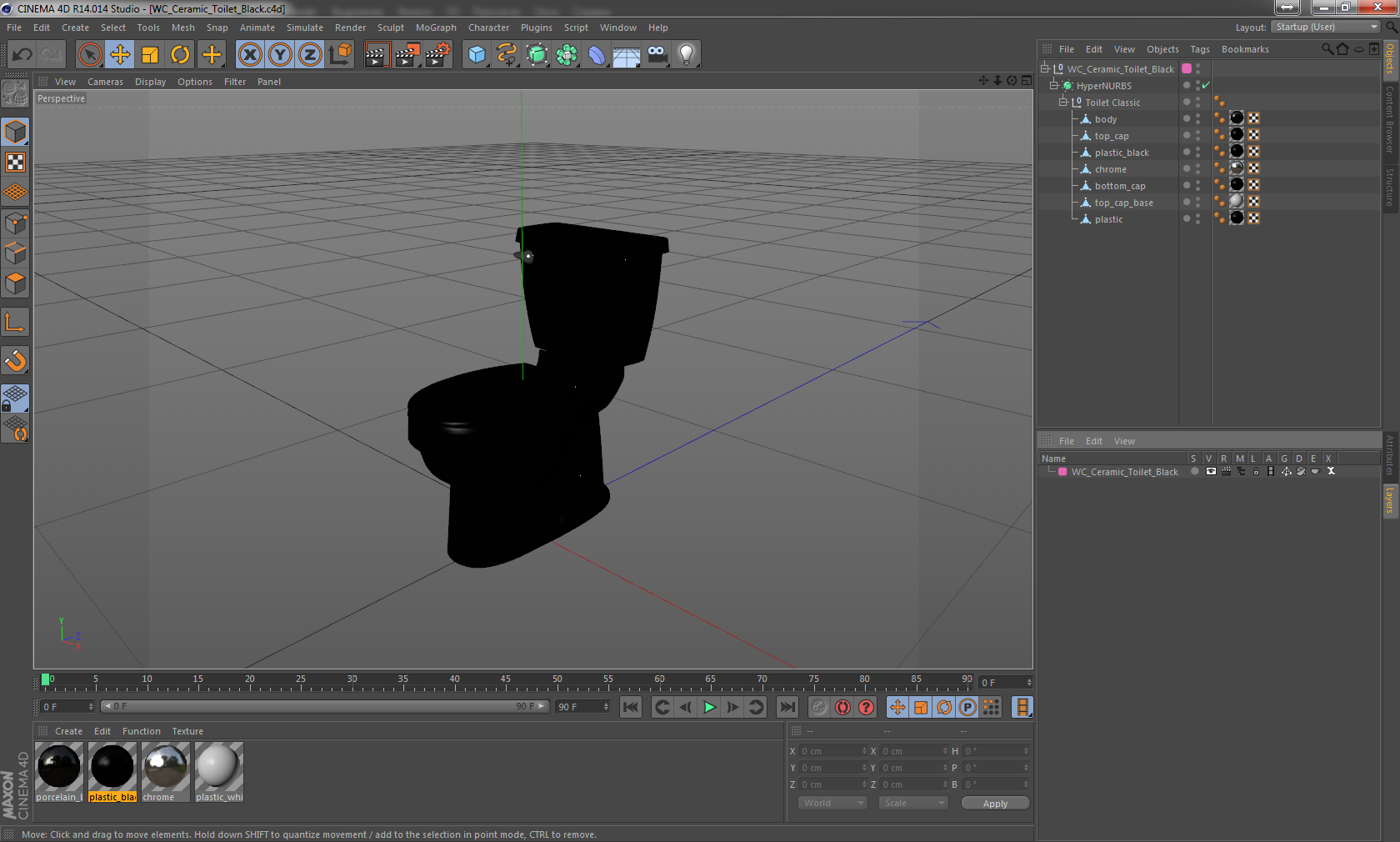Toggle HyperNURBS green check enable

[1206, 85]
